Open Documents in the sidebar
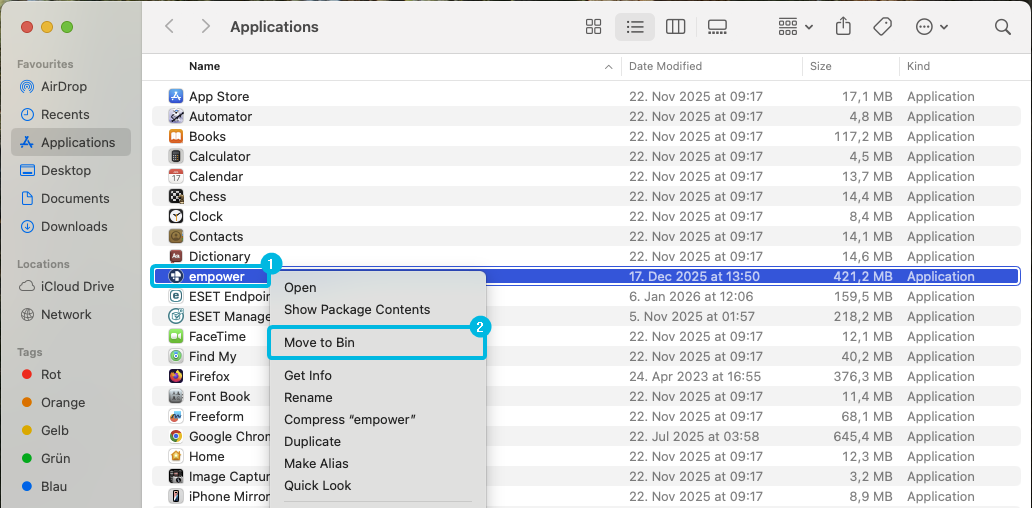1032x508 pixels. (71, 198)
